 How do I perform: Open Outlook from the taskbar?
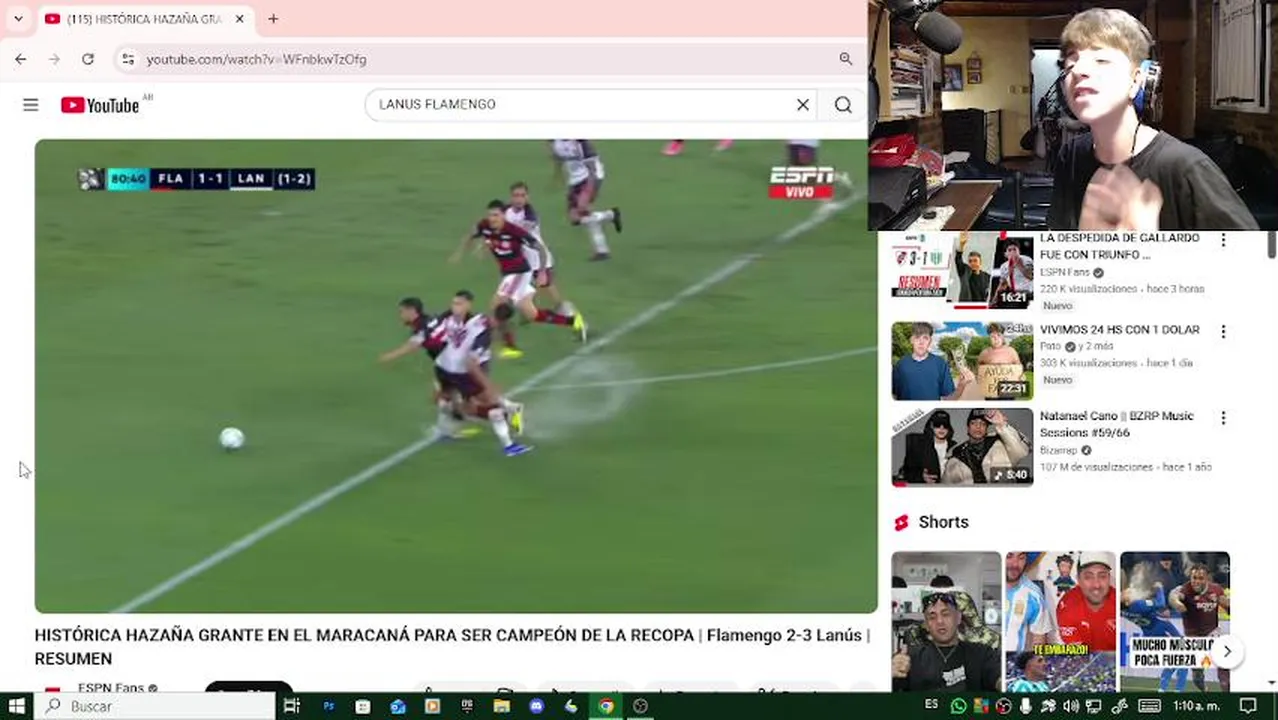coord(397,706)
